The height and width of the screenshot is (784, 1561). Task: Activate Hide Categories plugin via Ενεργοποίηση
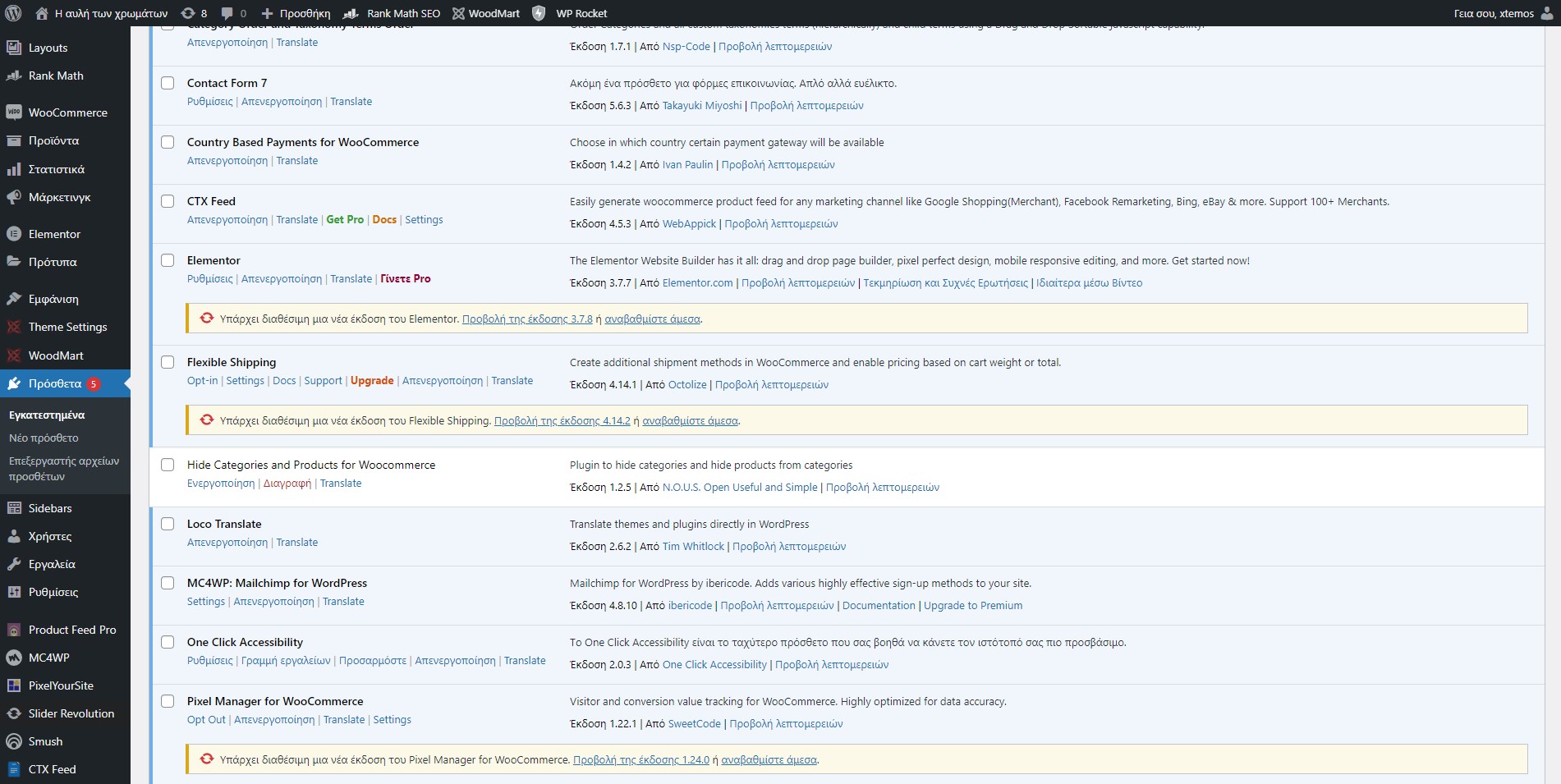[221, 484]
